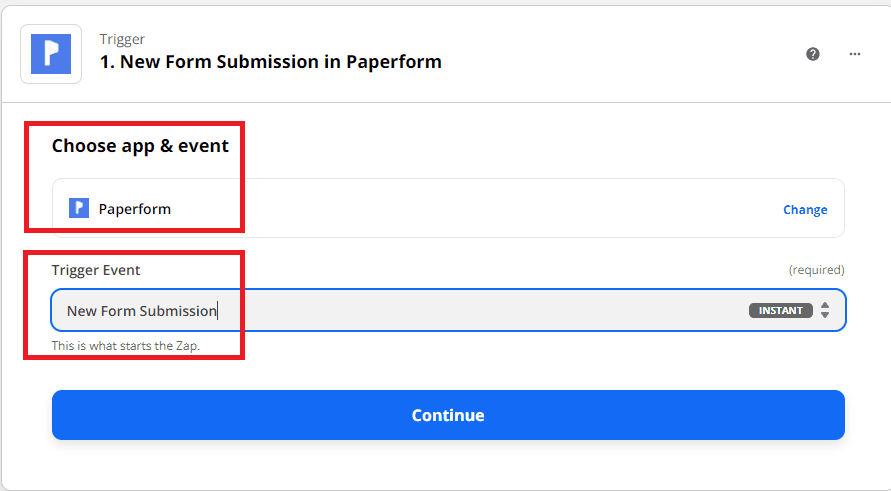This screenshot has height=491, width=891.
Task: Click the INSTANT badge in the field
Action: (x=780, y=311)
